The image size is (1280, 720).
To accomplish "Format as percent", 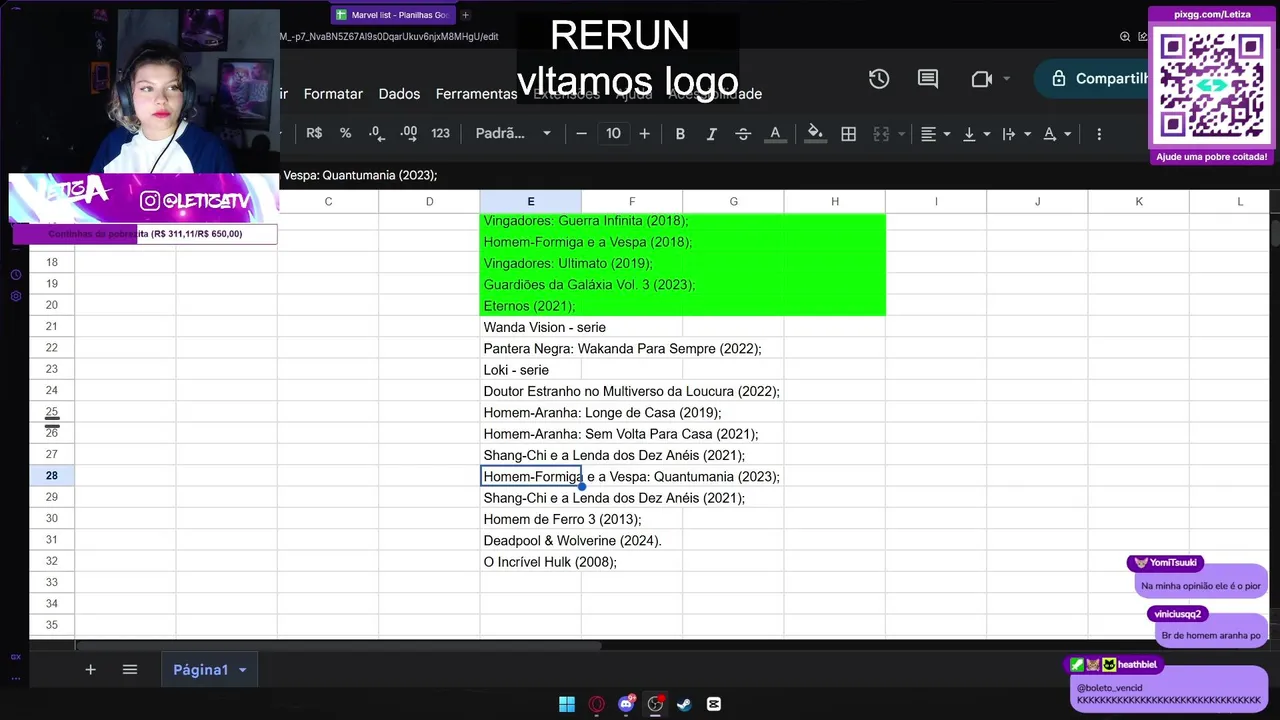I will tap(345, 133).
